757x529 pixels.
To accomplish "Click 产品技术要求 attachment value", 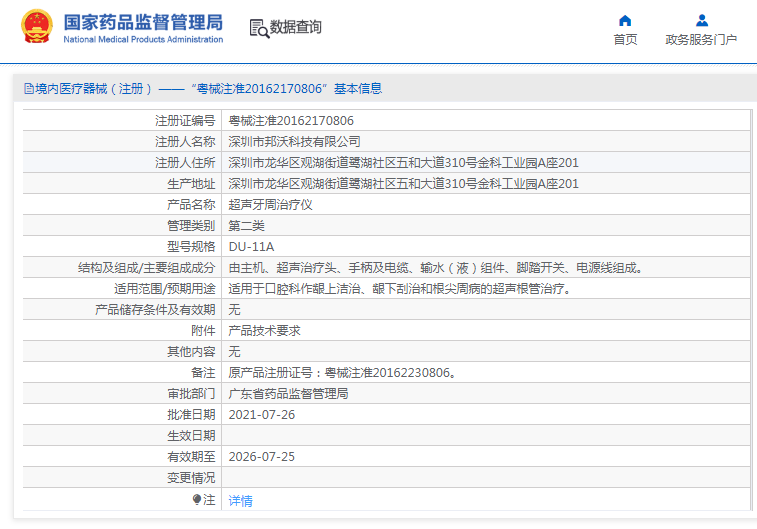I will click(264, 331).
